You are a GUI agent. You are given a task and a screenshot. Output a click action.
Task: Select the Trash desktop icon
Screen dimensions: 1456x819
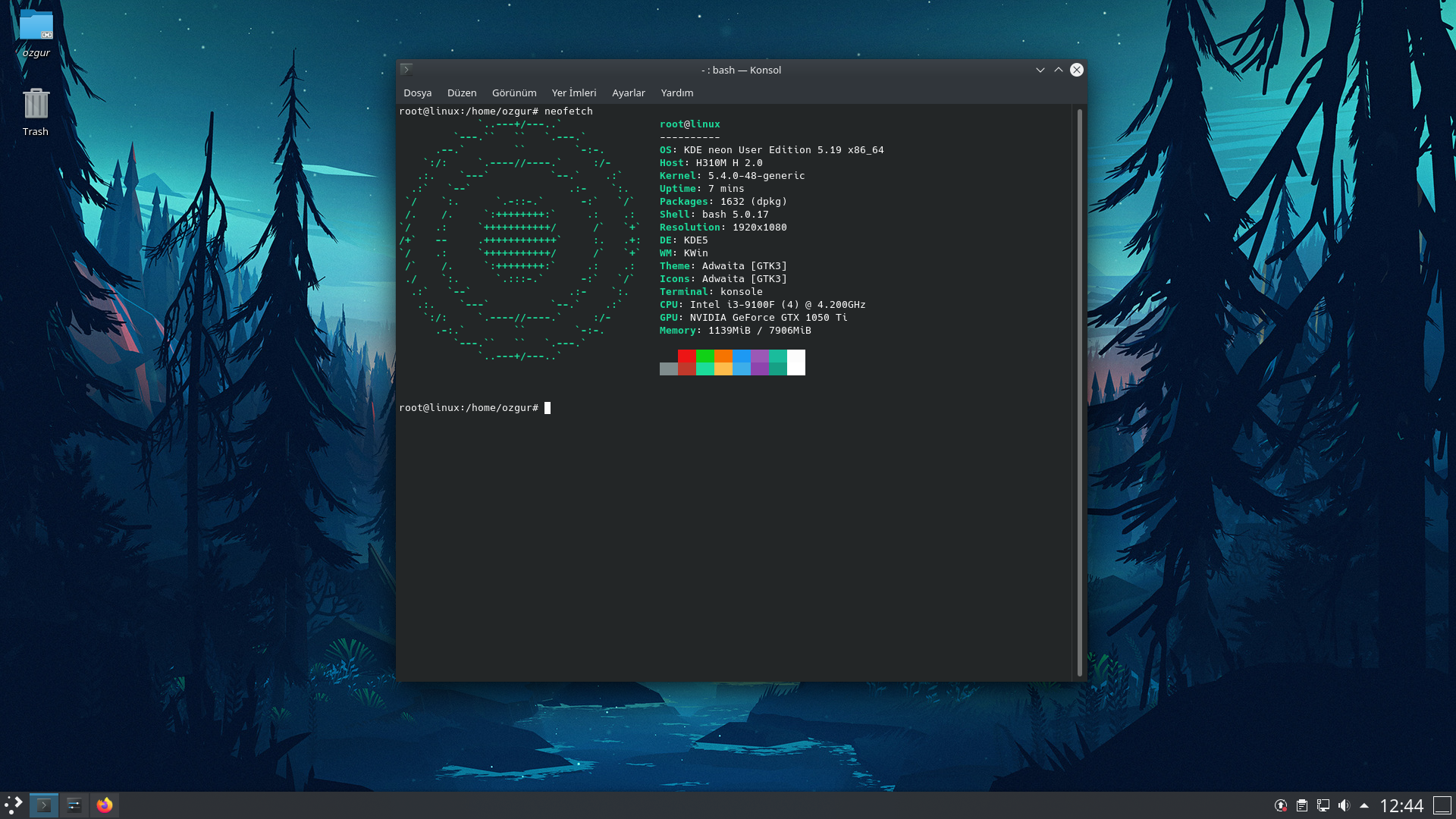36,111
